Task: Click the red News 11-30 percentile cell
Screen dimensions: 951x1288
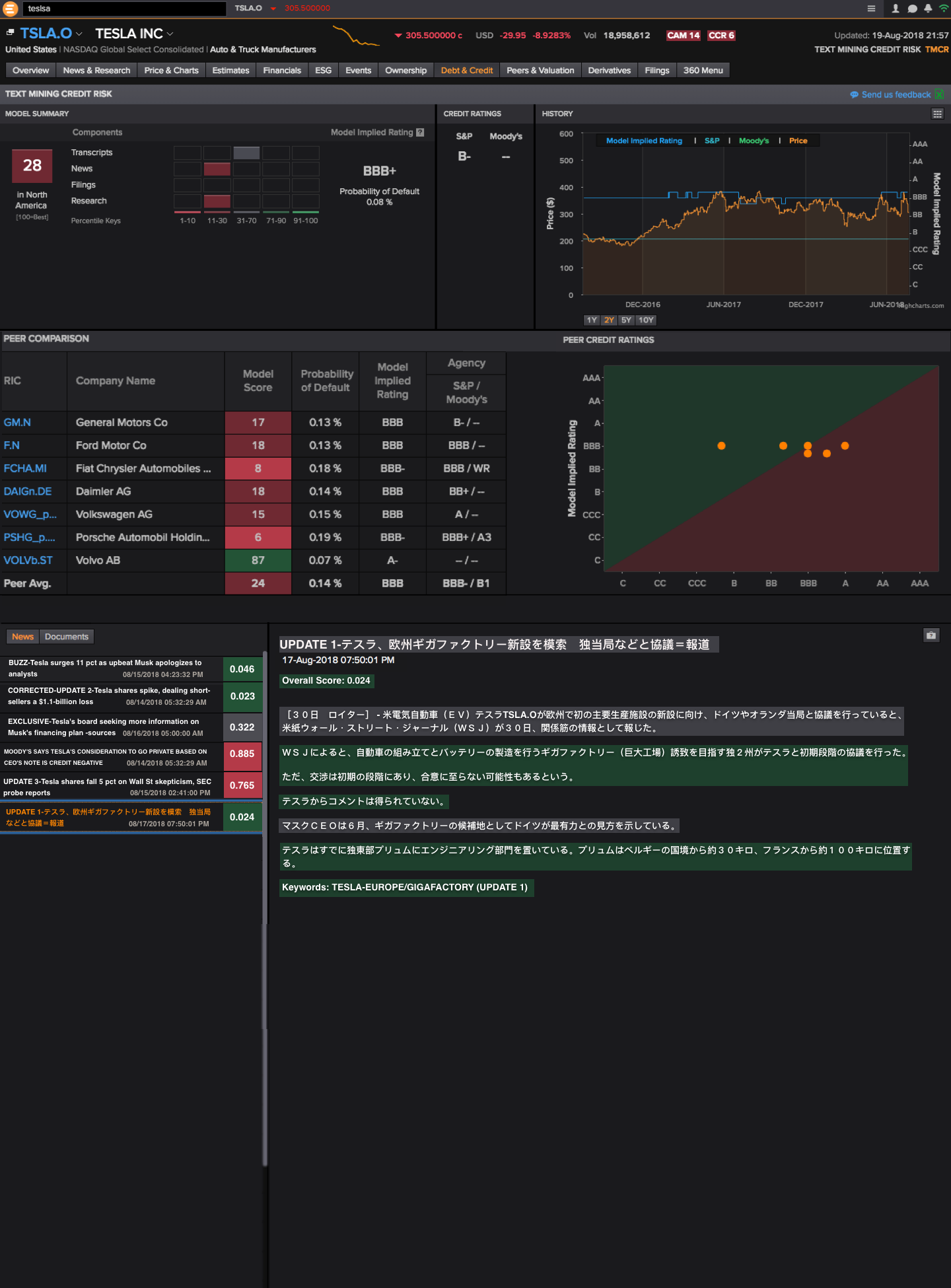Action: point(217,169)
